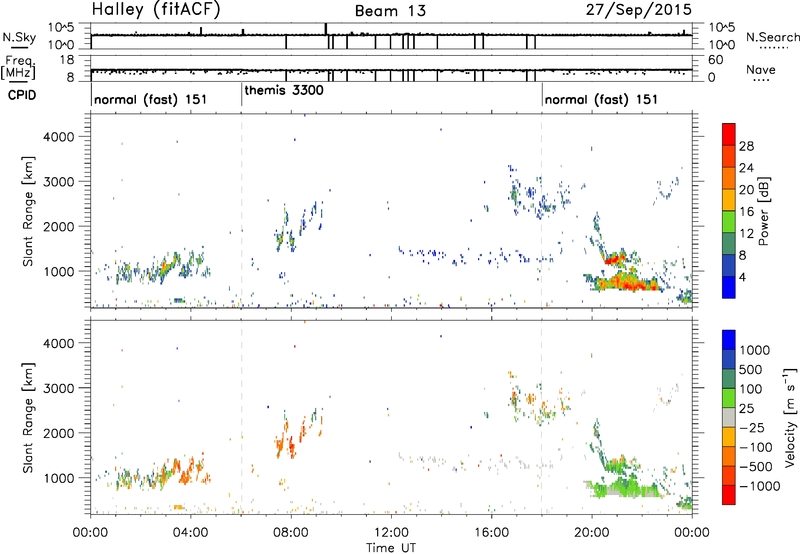The image size is (800, 554).
Task: Click the '12:00' time tick label
Action: click(391, 533)
